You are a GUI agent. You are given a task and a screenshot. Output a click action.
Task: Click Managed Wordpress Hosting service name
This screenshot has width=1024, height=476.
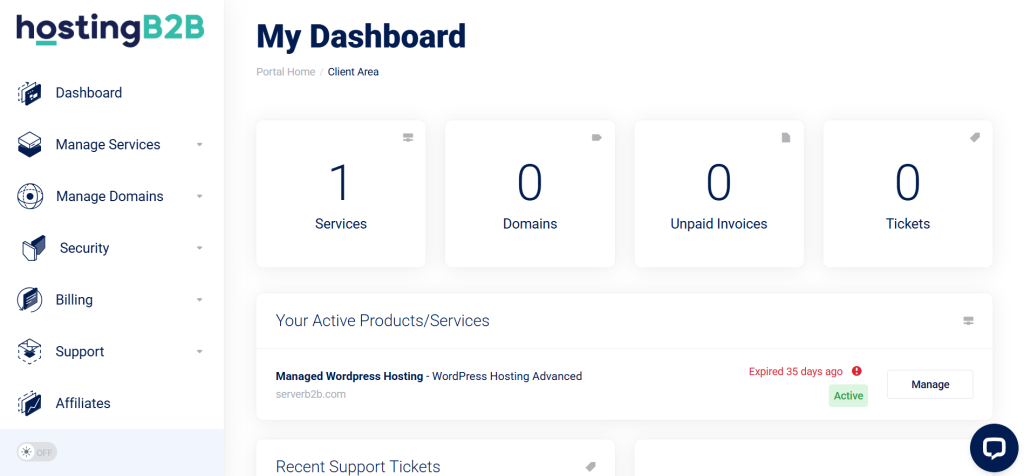tap(349, 376)
